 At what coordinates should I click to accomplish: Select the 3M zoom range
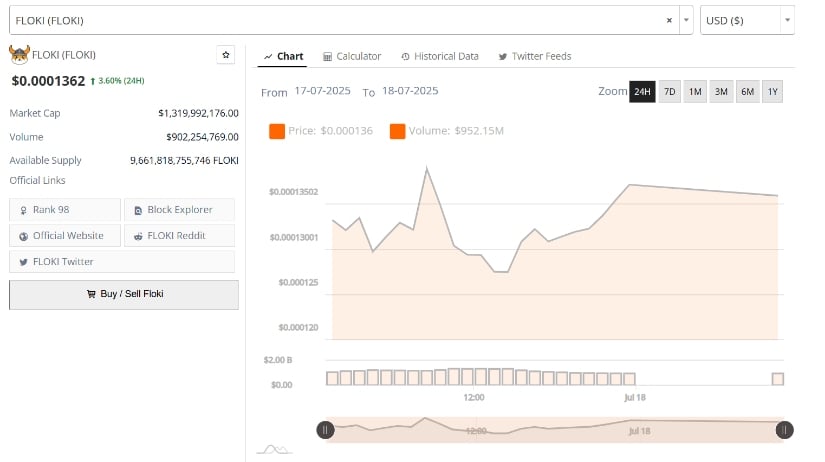pyautogui.click(x=721, y=92)
